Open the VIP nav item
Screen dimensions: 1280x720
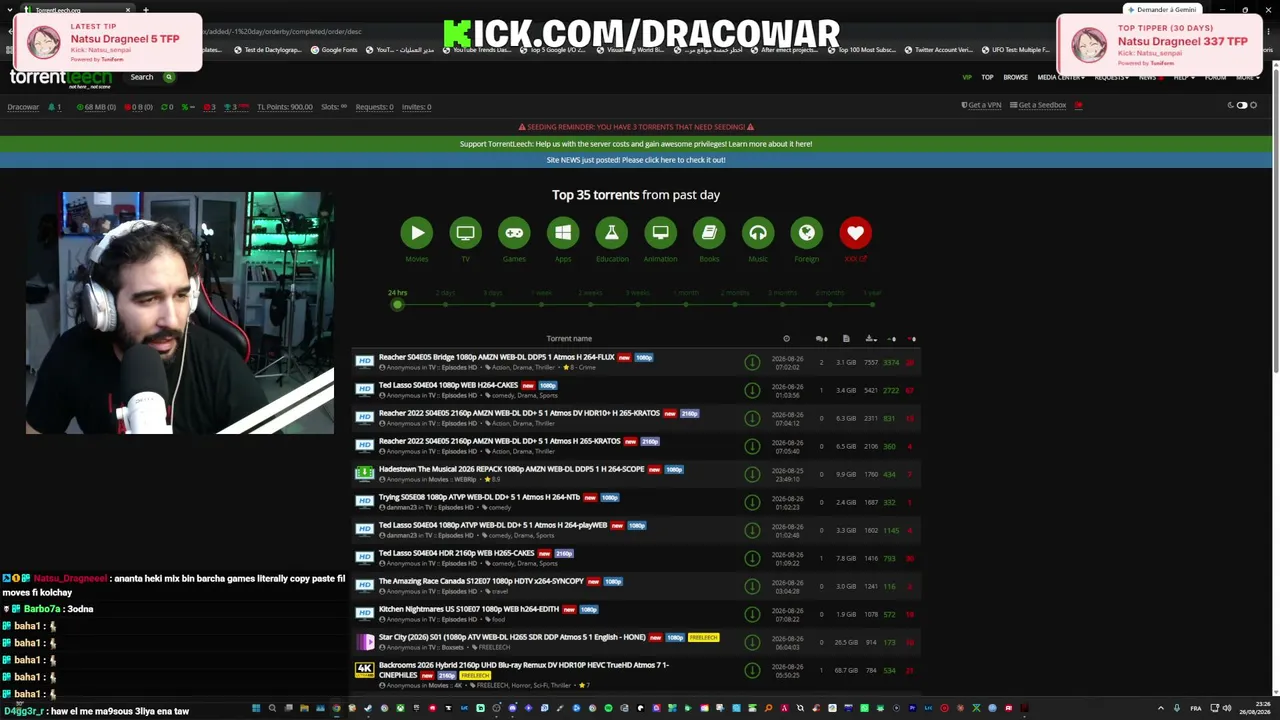click(x=967, y=77)
